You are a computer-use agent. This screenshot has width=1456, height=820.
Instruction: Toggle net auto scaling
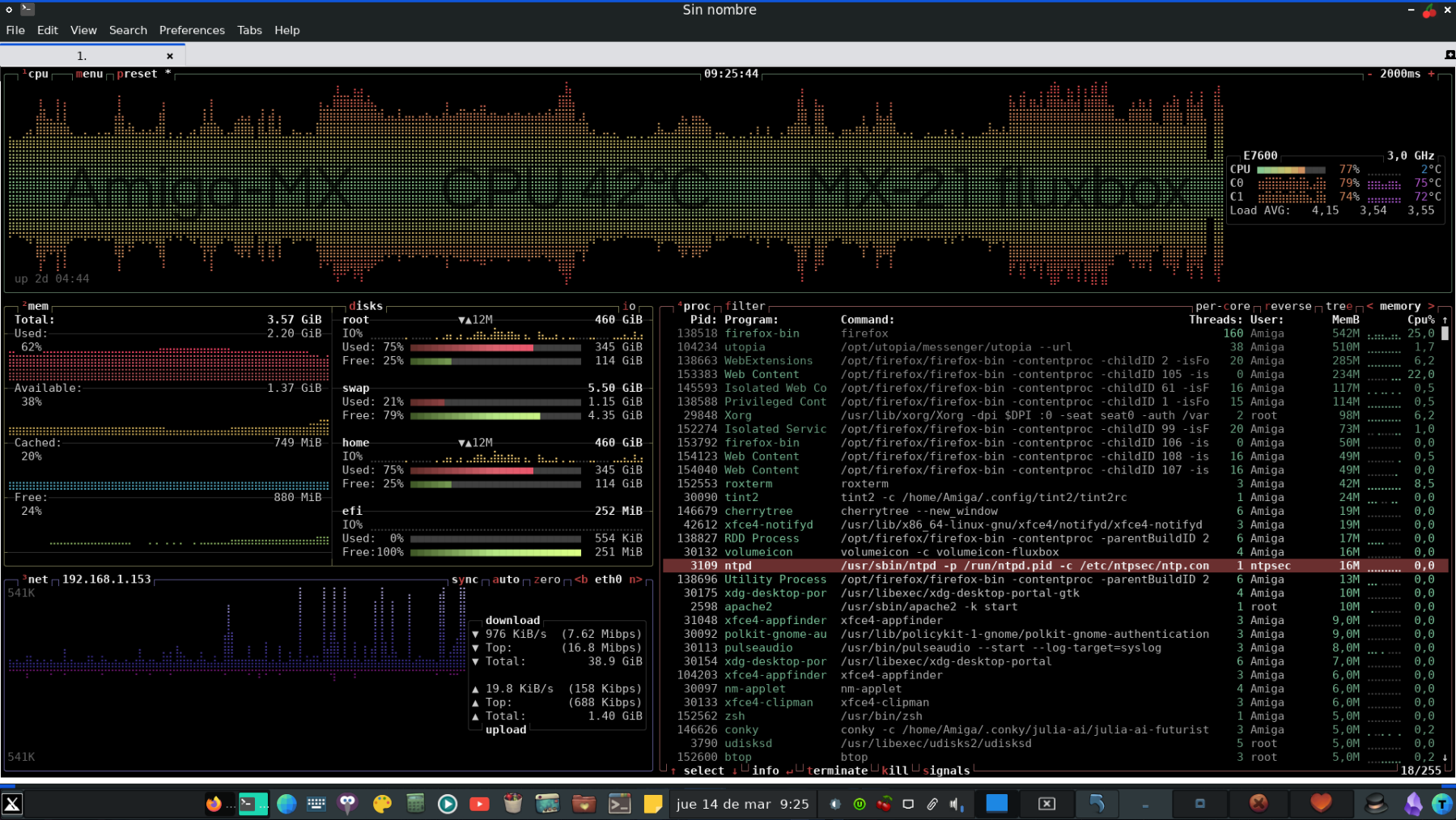tap(506, 580)
